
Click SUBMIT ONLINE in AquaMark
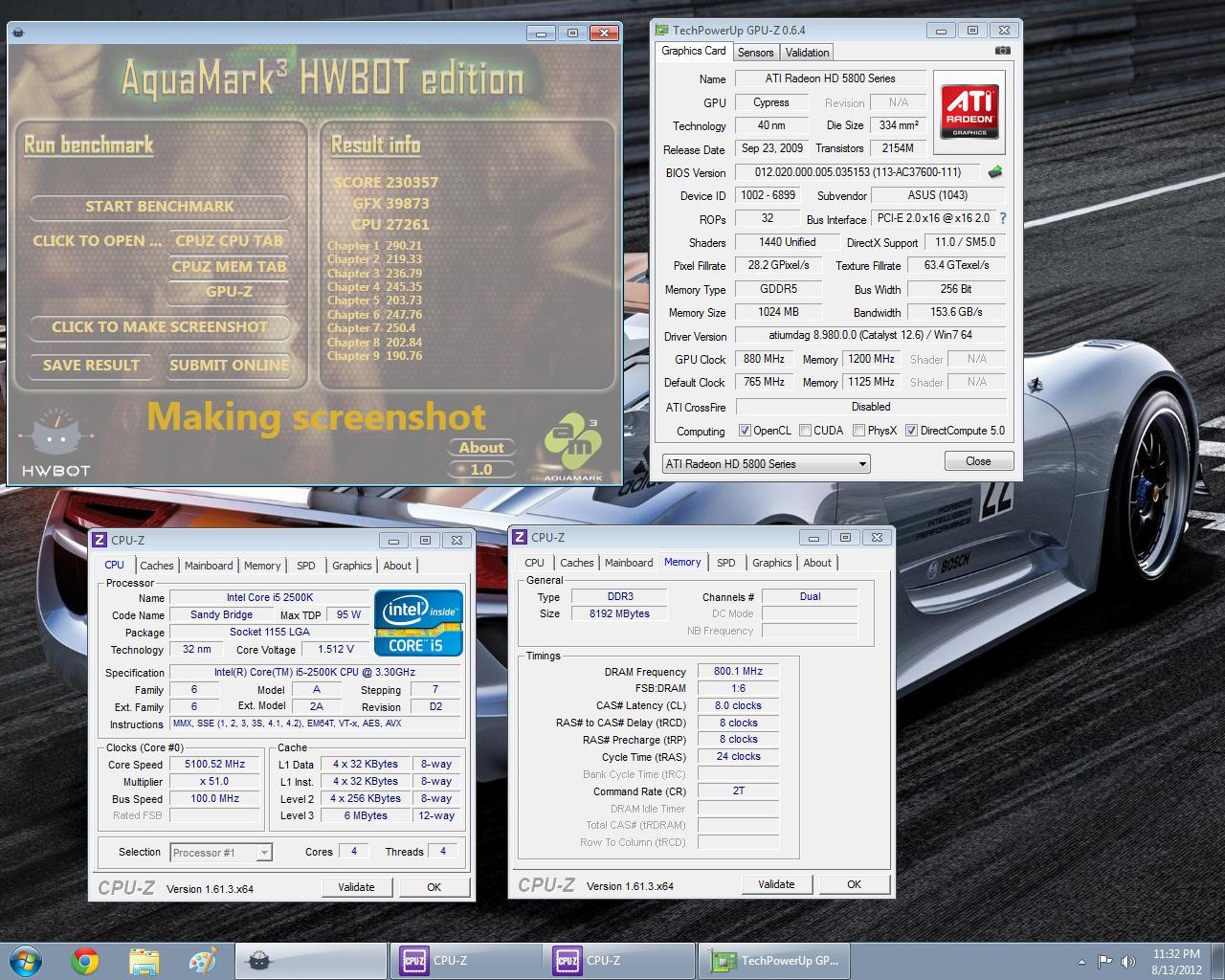[230, 365]
